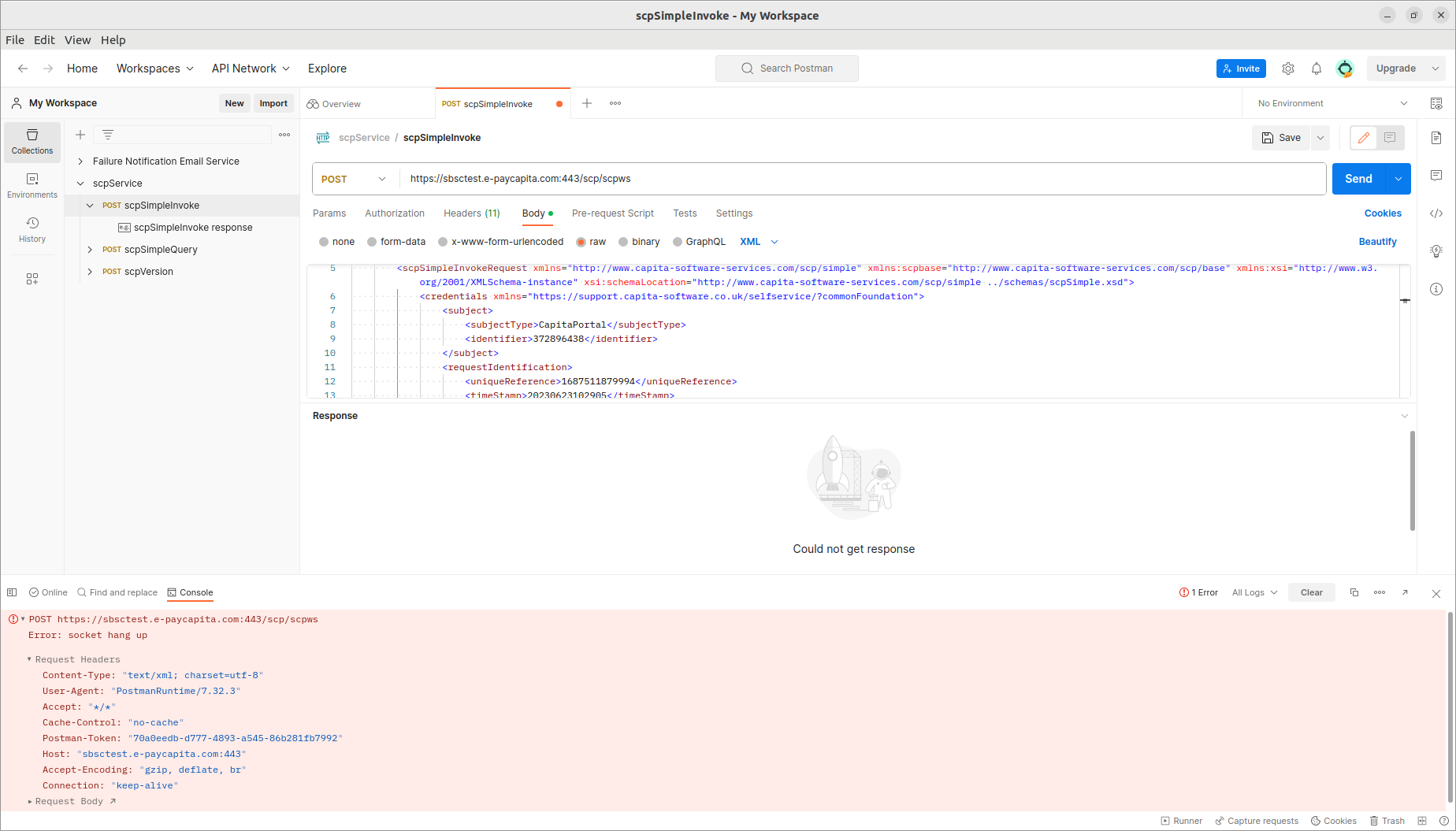Open Runner in the status bar
This screenshot has height=831, width=1456.
1181,821
